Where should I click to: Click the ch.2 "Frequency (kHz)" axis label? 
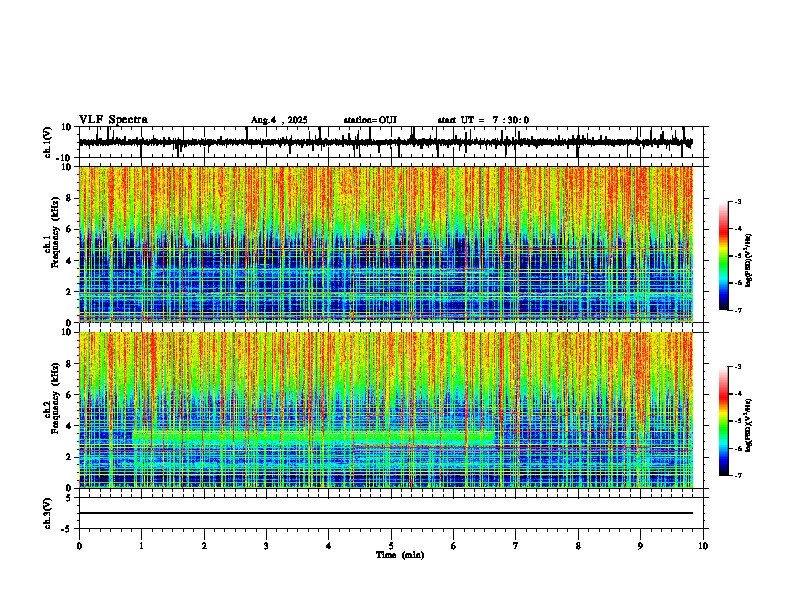coord(56,398)
